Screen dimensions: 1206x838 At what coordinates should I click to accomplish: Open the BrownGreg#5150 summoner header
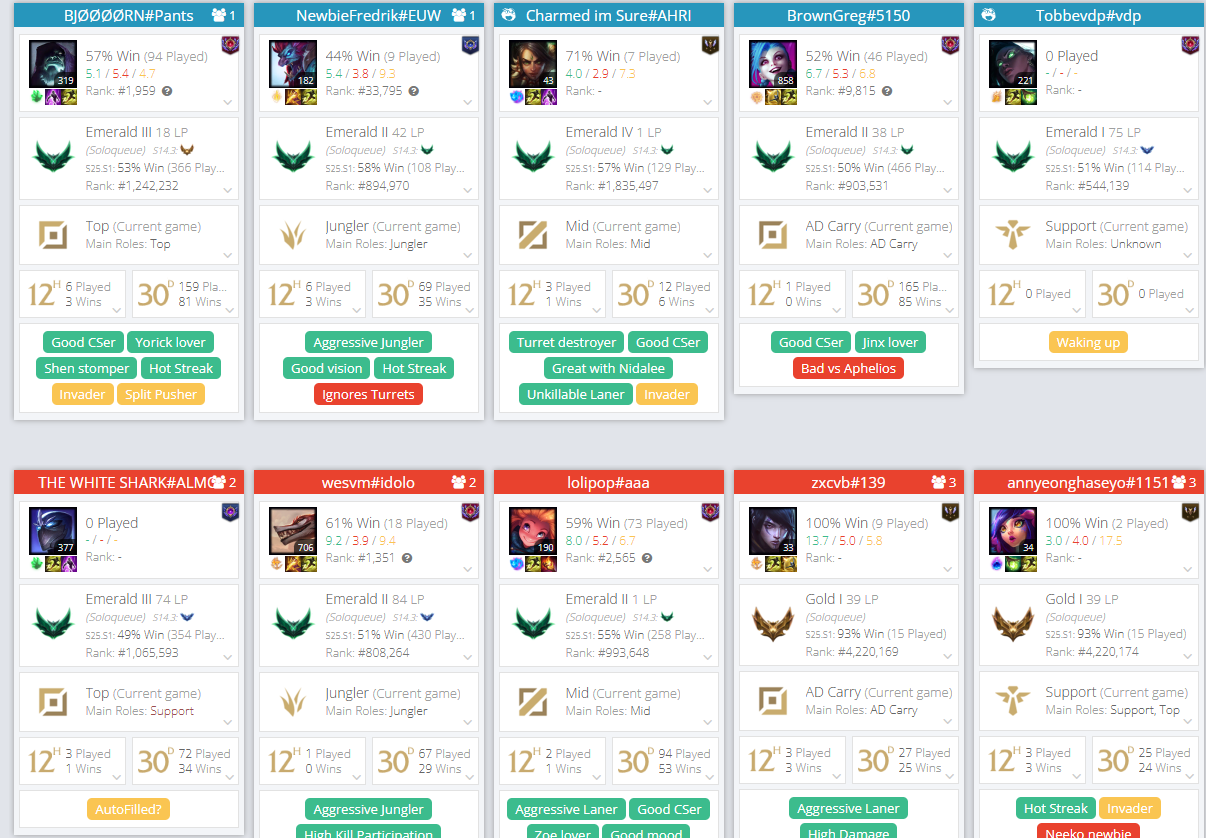point(848,15)
